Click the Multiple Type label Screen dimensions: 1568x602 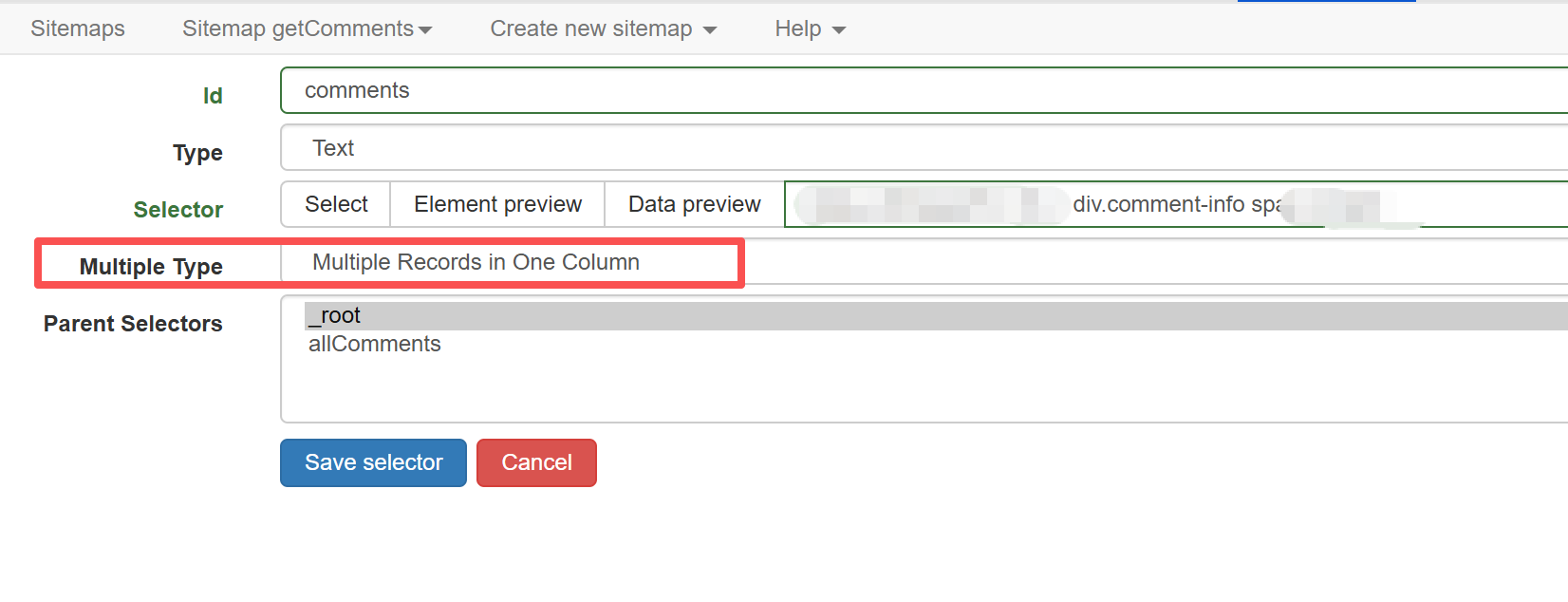151,267
